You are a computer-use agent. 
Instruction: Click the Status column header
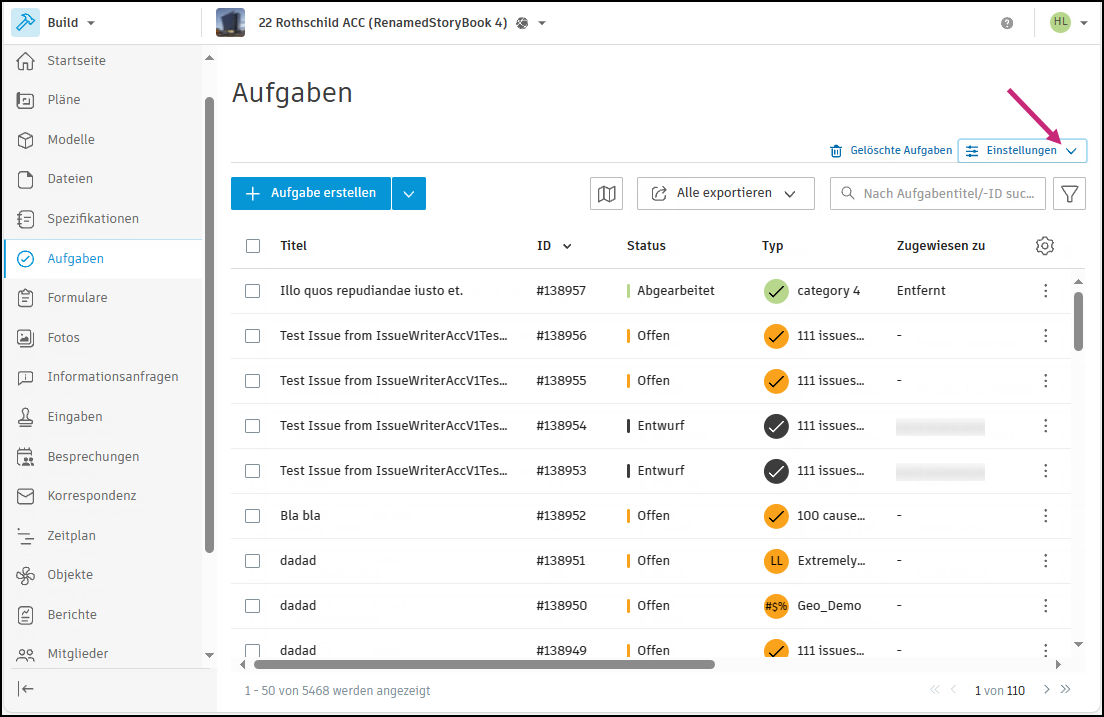646,246
